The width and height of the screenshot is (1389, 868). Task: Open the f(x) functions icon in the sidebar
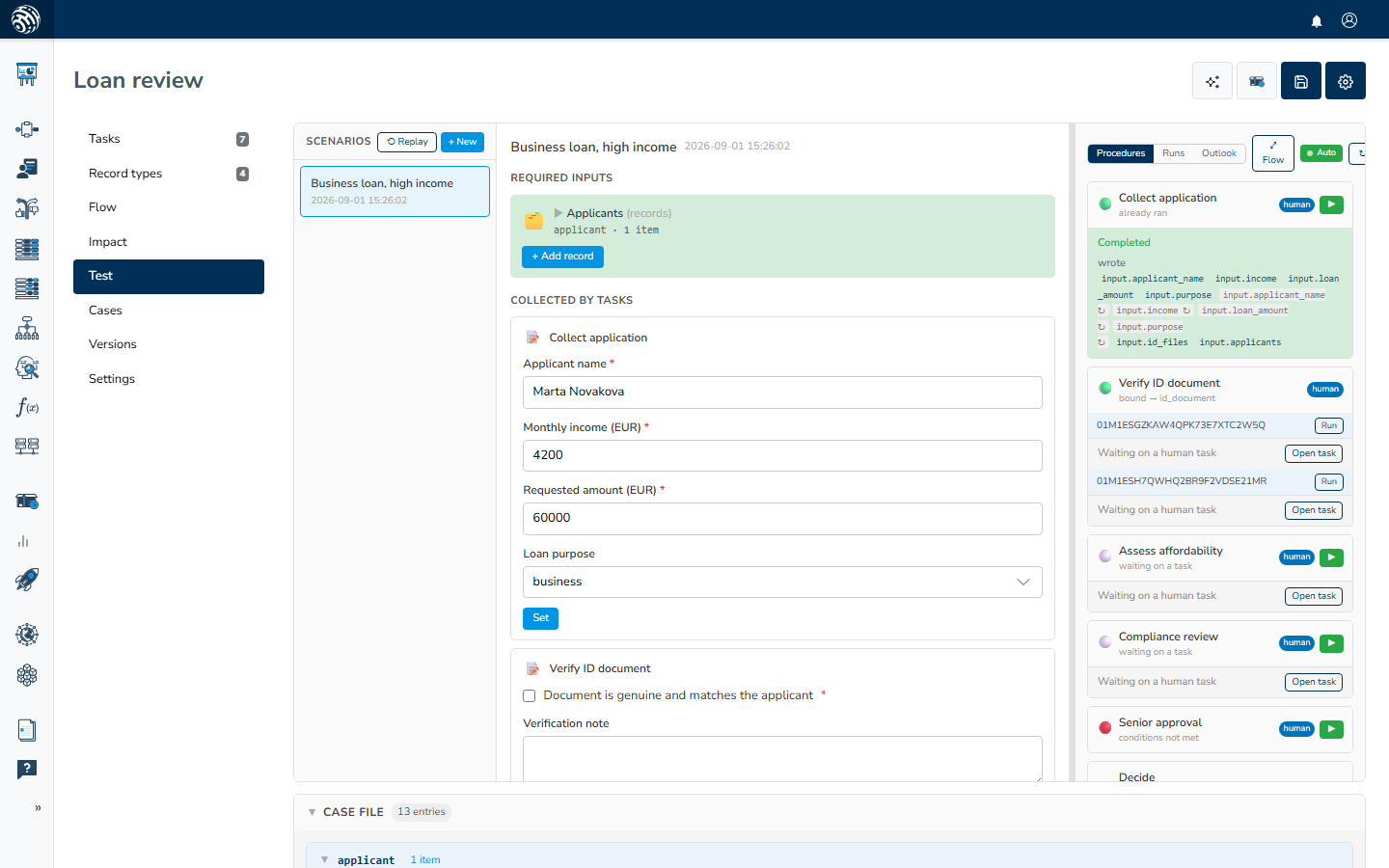[27, 407]
